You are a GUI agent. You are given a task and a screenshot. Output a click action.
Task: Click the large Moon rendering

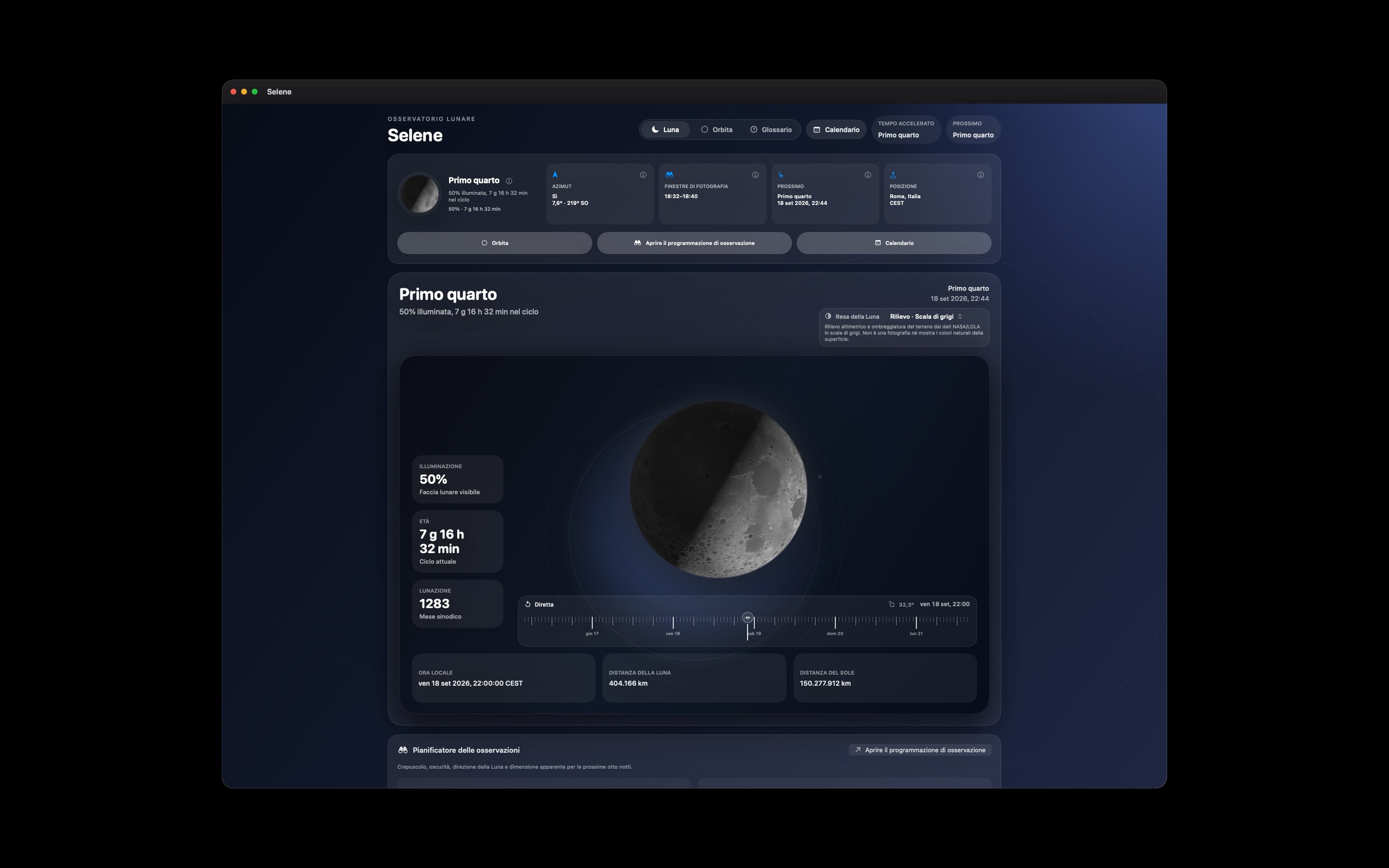719,489
